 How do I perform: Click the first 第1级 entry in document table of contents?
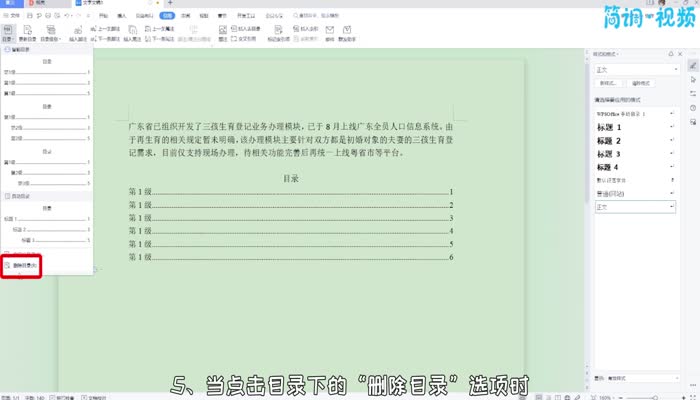point(140,191)
